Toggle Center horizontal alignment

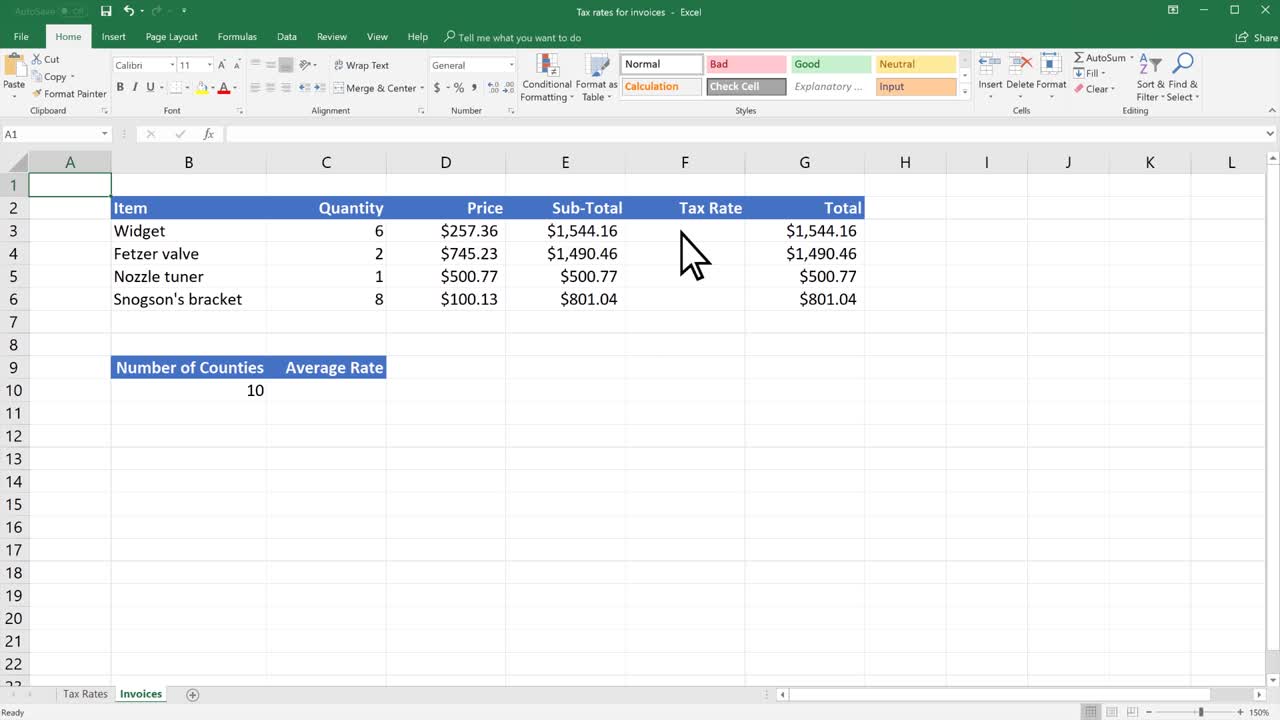point(270,88)
